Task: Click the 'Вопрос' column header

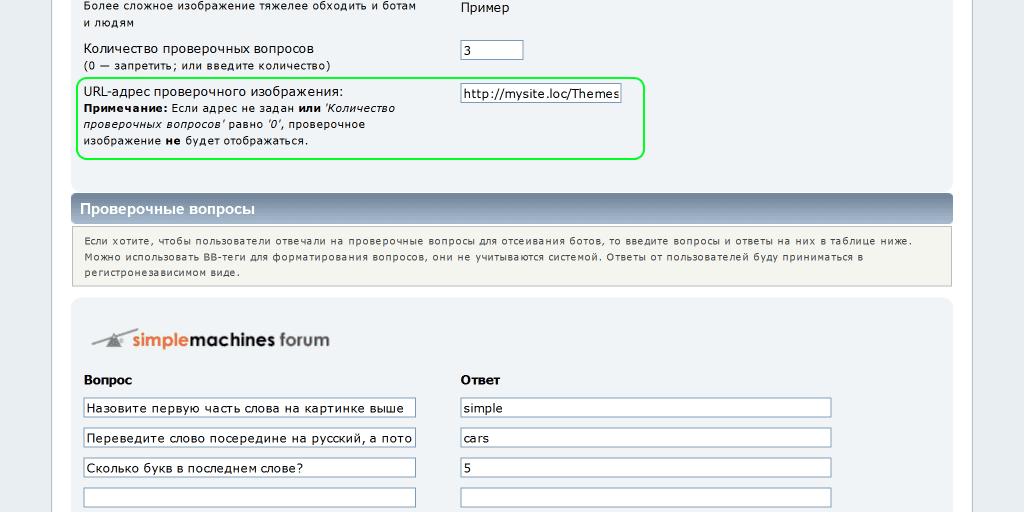Action: tap(108, 380)
